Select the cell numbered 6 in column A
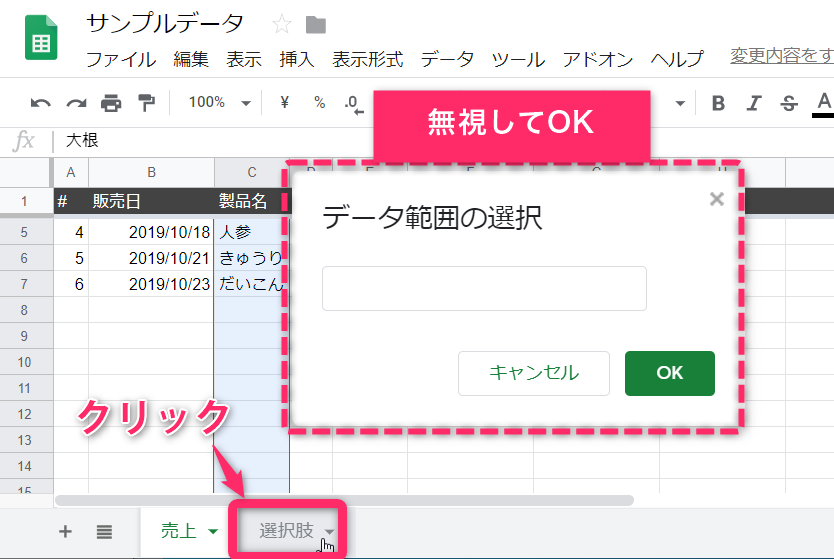834x559 pixels. click(71, 284)
